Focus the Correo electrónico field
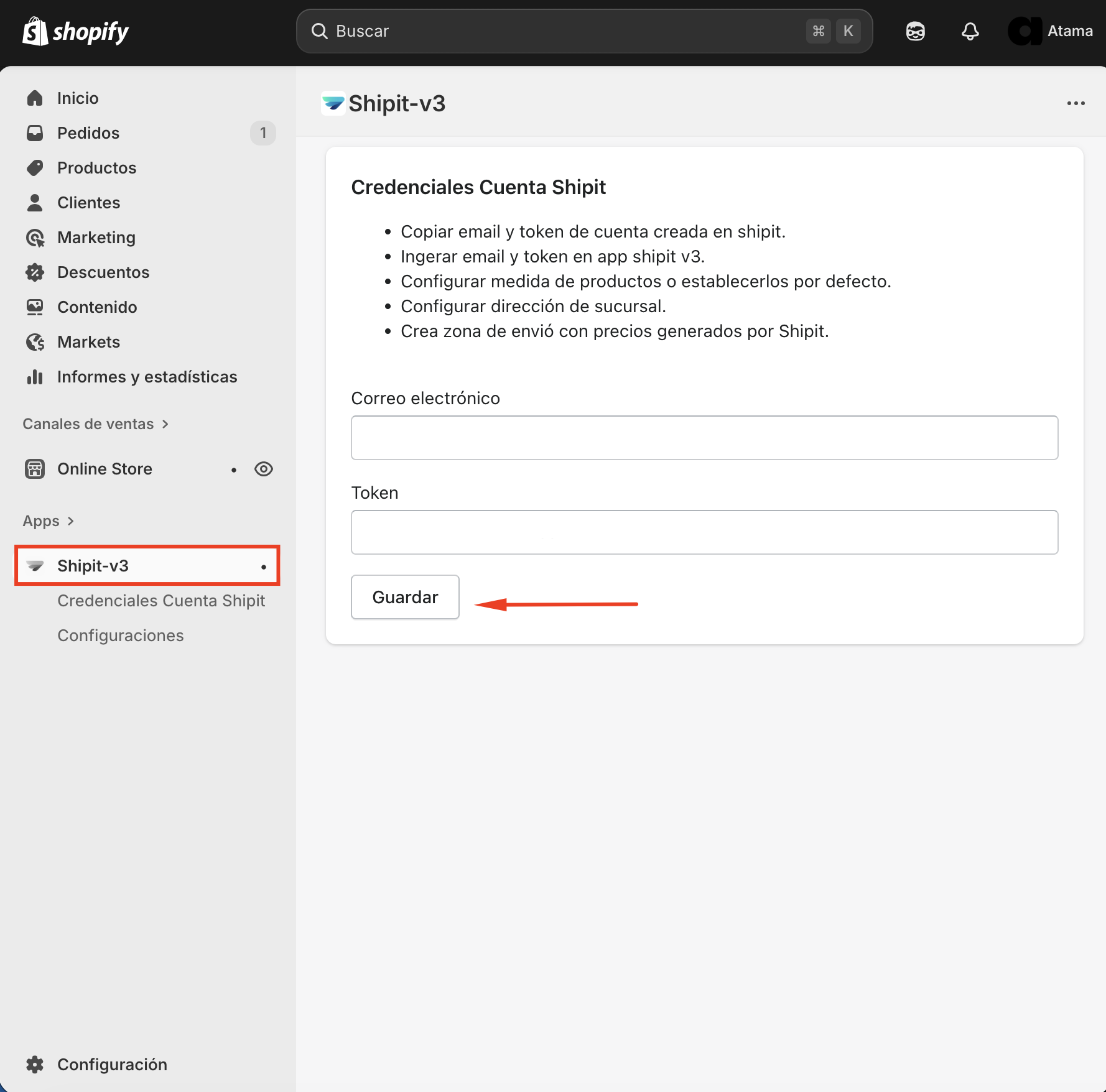 (x=704, y=438)
